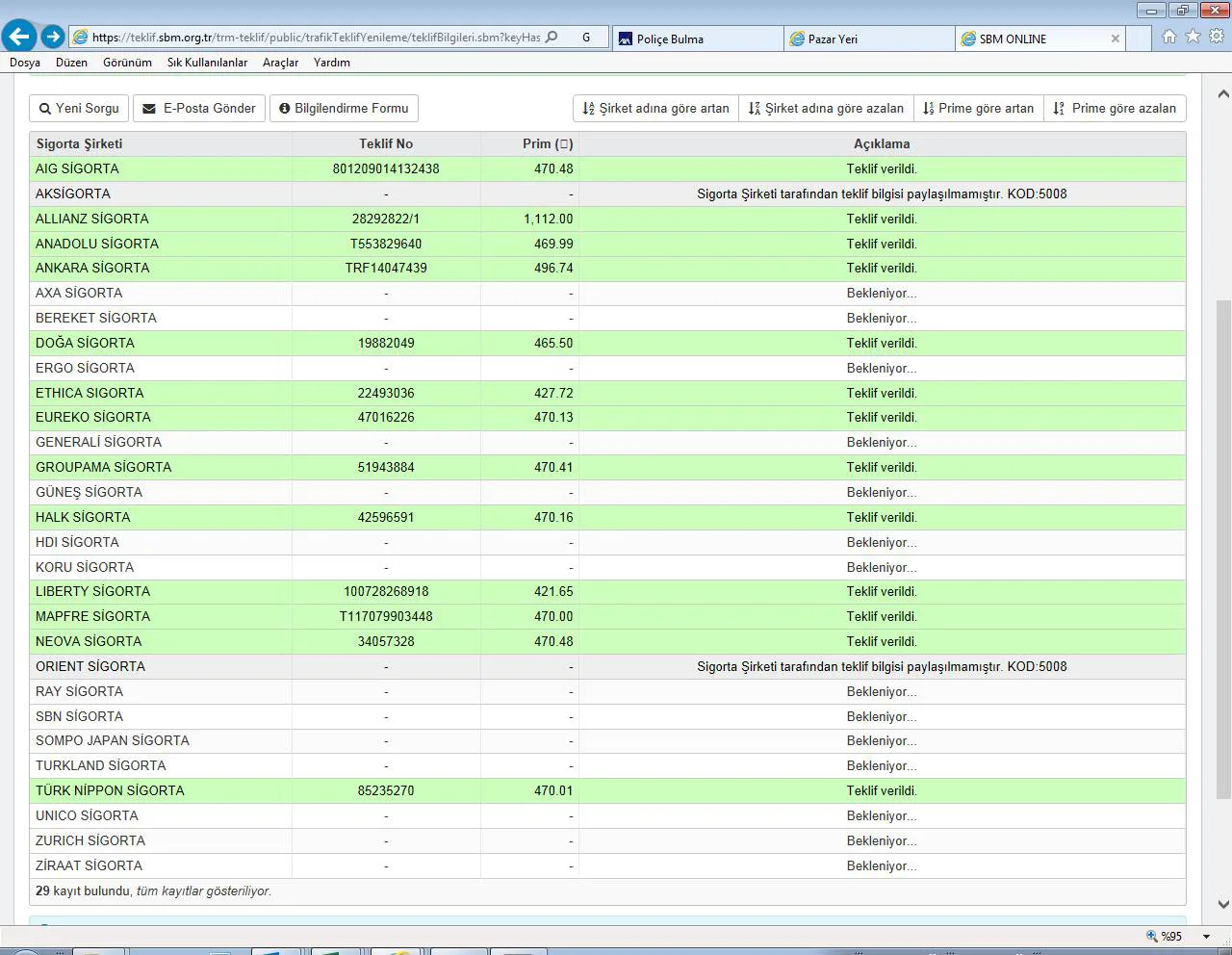Select AKSİGORTA company name
This screenshot has width=1232, height=955.
point(73,194)
